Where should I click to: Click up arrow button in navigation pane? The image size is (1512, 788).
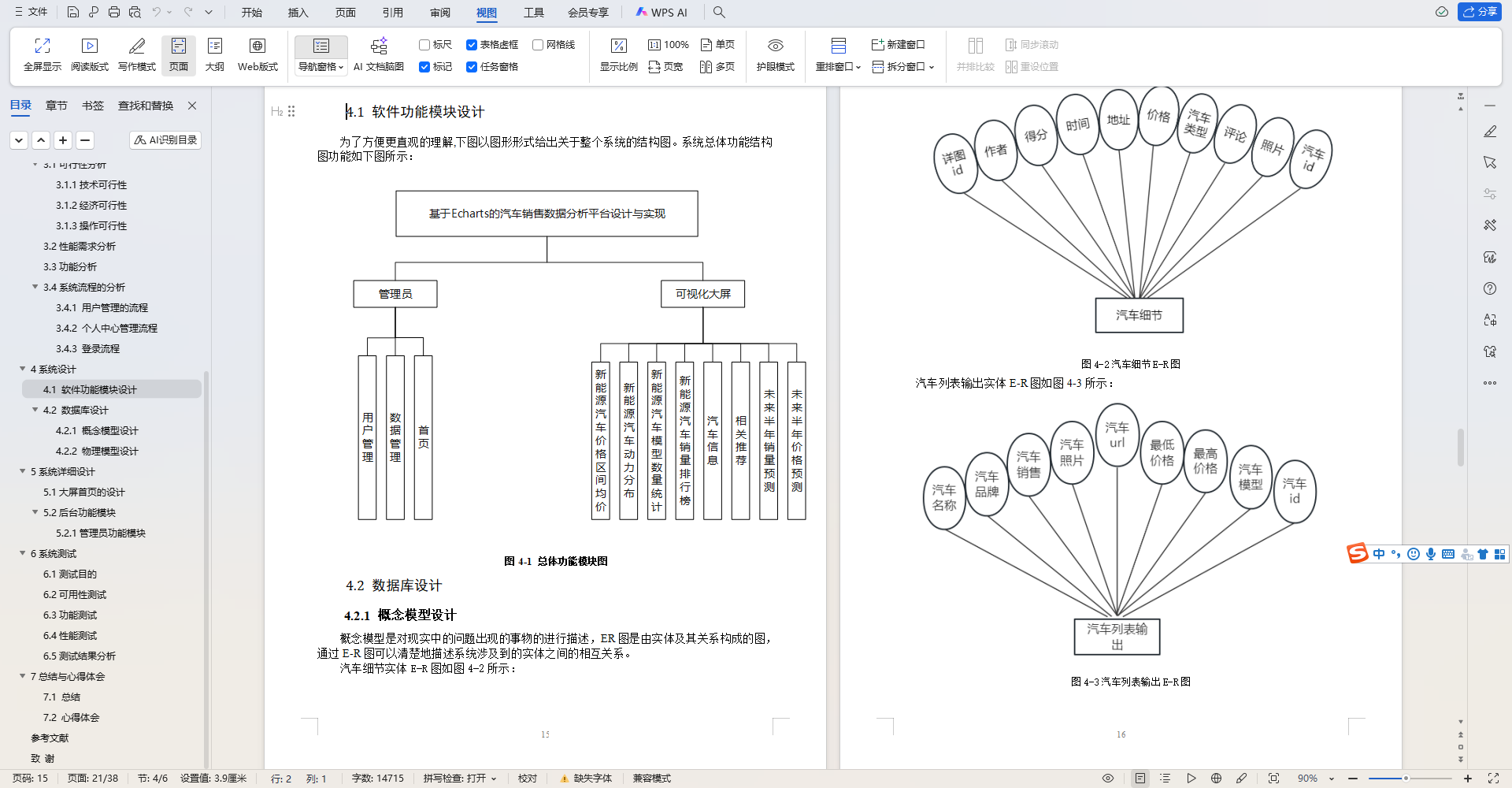(x=41, y=140)
